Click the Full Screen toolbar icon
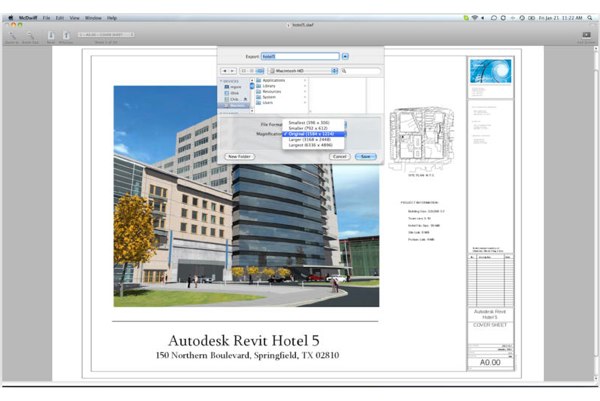This screenshot has height=401, width=600. point(586,35)
